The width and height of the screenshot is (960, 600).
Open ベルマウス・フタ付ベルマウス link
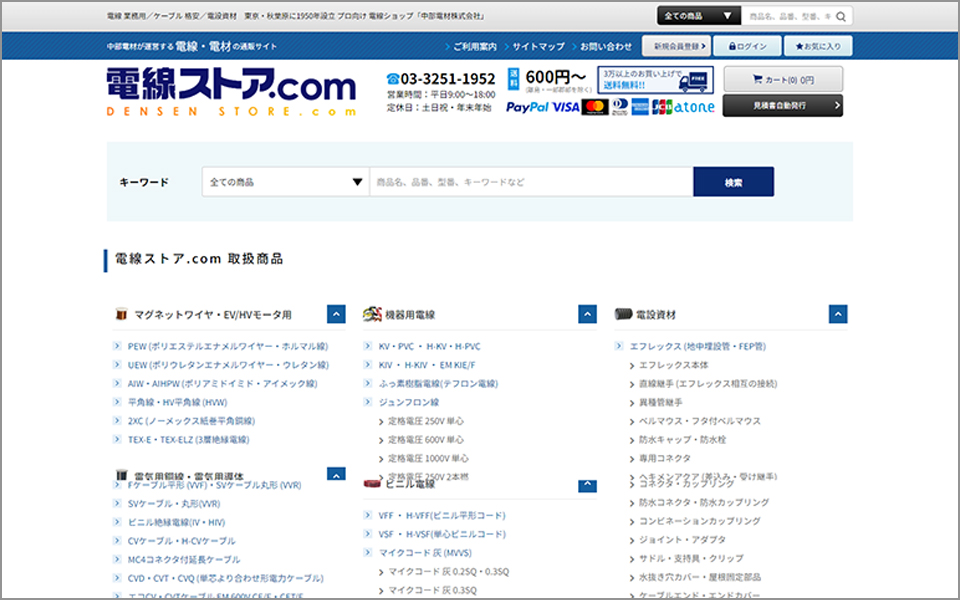coord(700,421)
